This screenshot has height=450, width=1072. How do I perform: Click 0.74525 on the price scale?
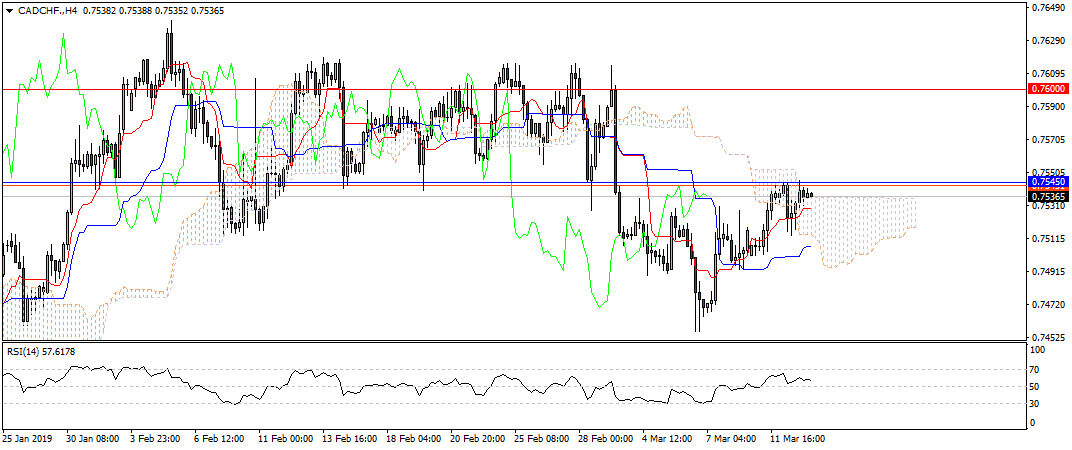point(1046,337)
